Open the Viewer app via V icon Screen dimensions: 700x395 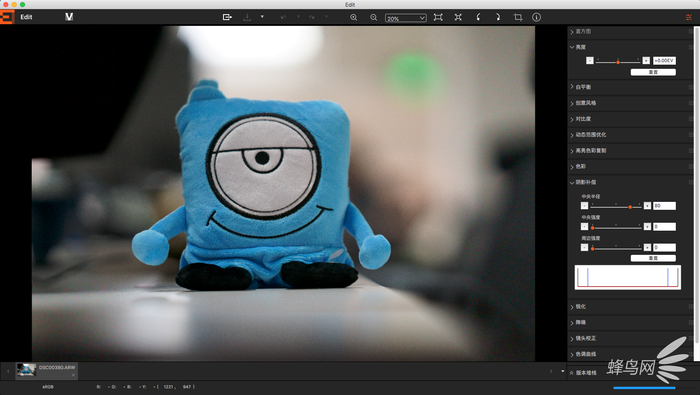pos(69,17)
